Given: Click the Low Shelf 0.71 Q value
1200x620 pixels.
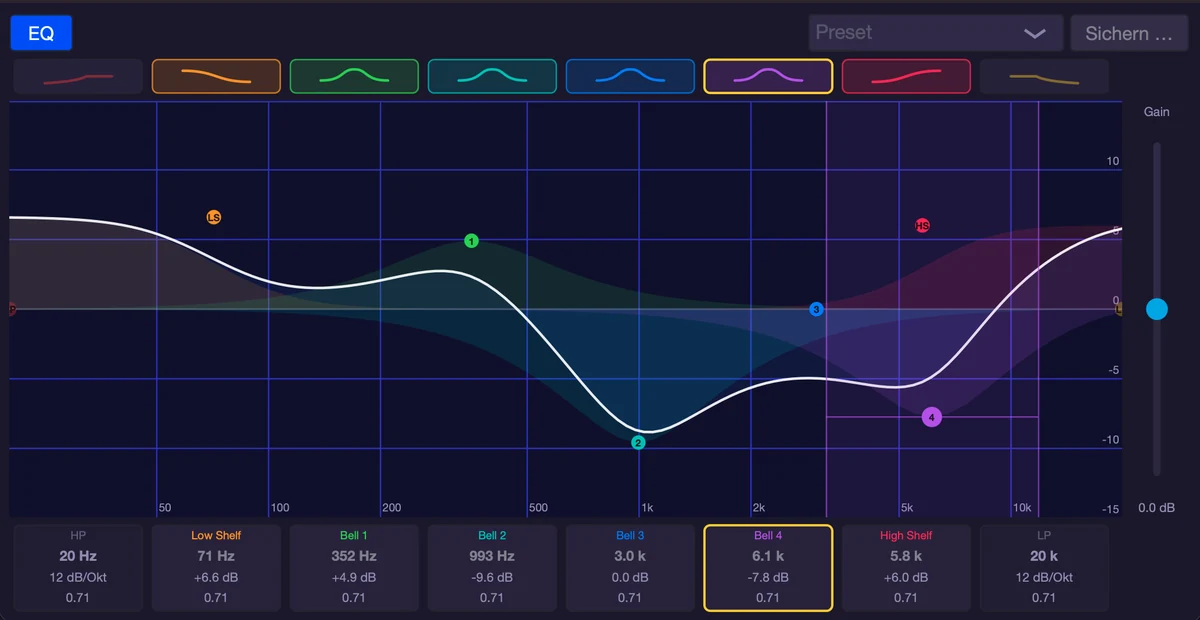Looking at the screenshot, I should pos(216,598).
